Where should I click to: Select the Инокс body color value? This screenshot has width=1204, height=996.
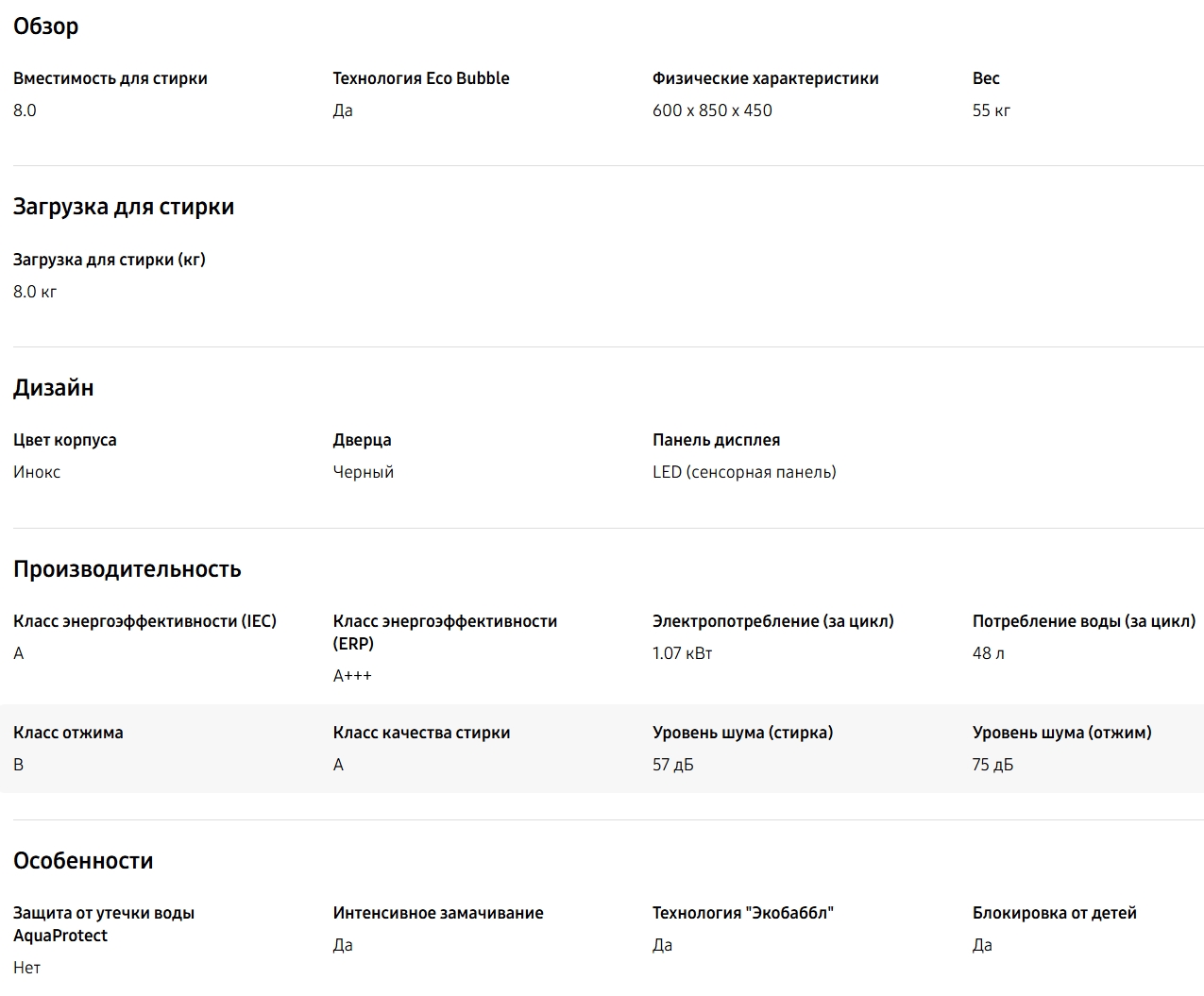[37, 472]
